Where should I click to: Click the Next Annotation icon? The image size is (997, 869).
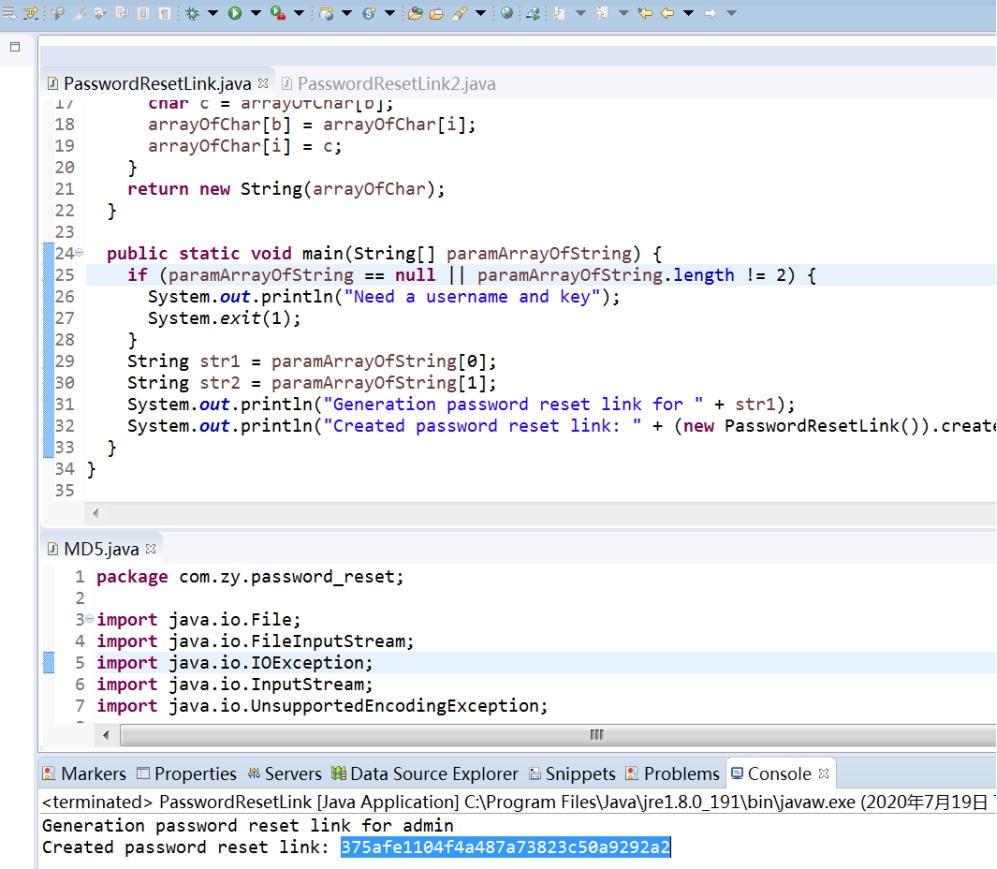click(x=560, y=13)
